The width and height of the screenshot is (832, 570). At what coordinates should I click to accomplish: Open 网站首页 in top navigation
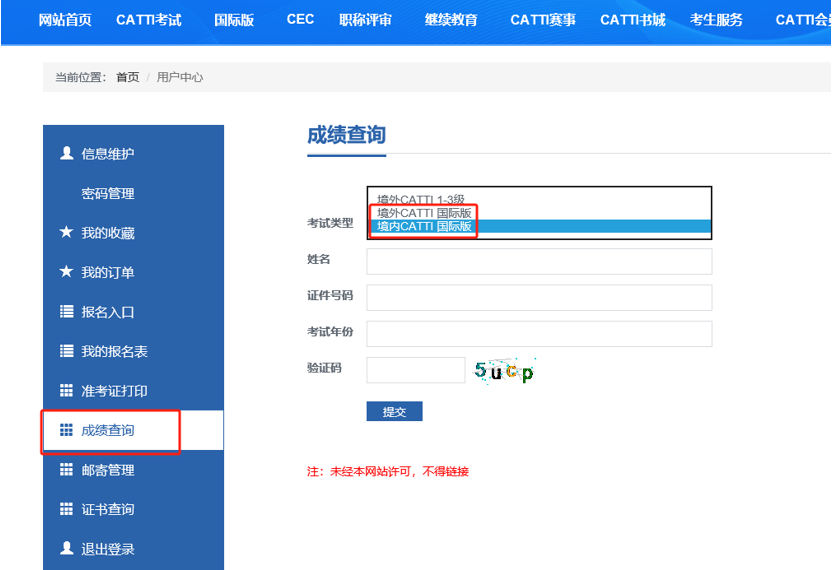[x=65, y=20]
